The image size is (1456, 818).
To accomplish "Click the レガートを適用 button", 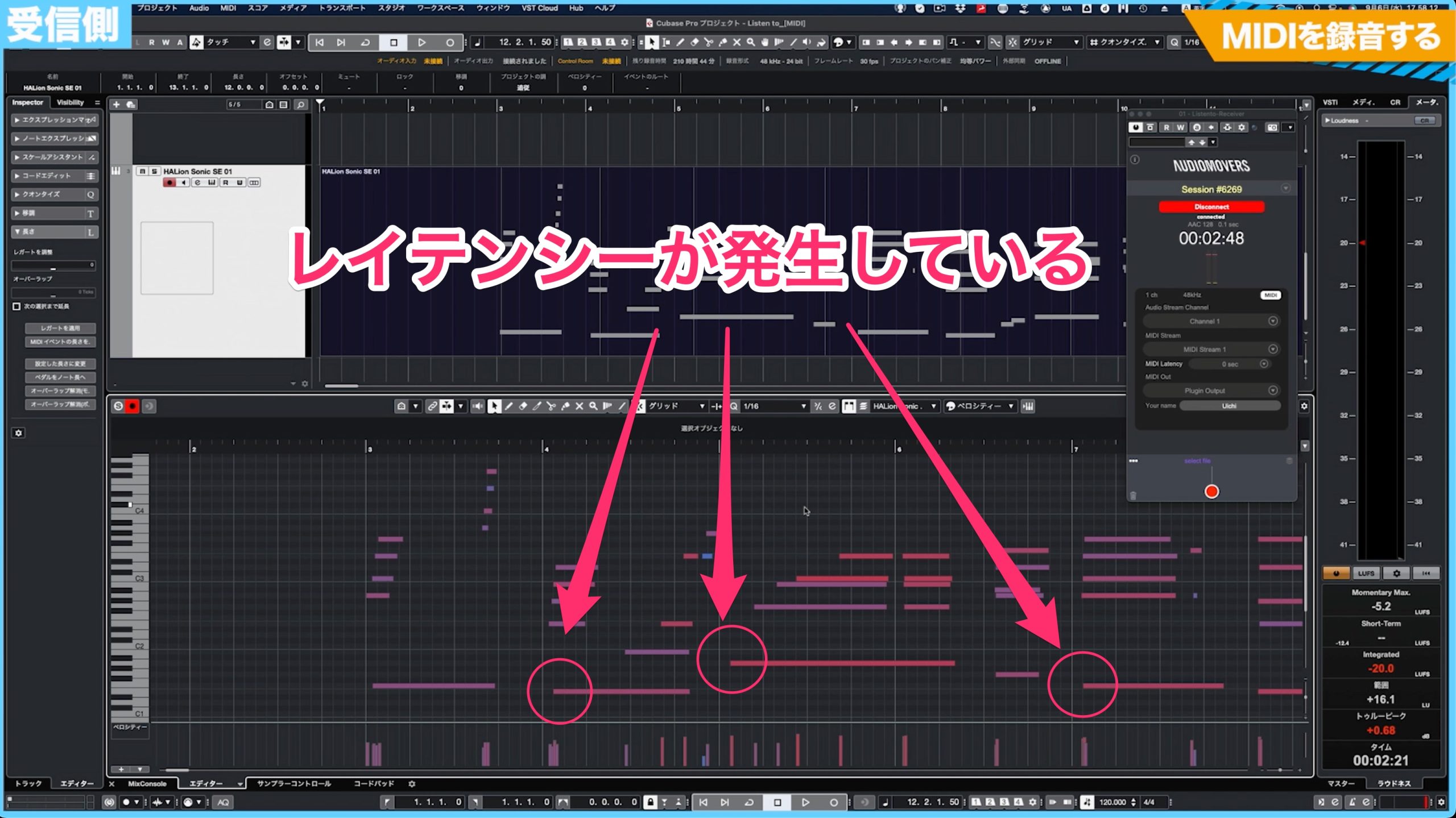I will [x=60, y=328].
